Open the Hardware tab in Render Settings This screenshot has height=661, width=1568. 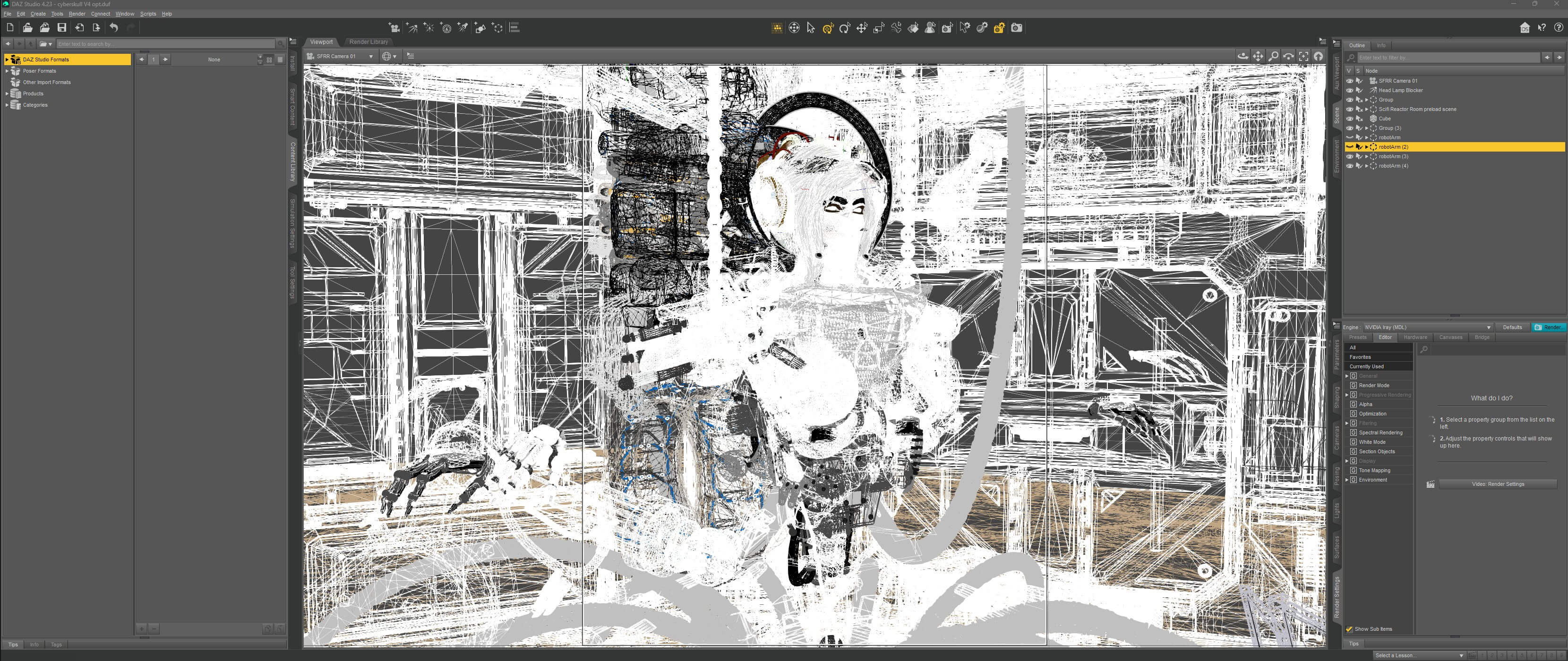[1415, 337]
